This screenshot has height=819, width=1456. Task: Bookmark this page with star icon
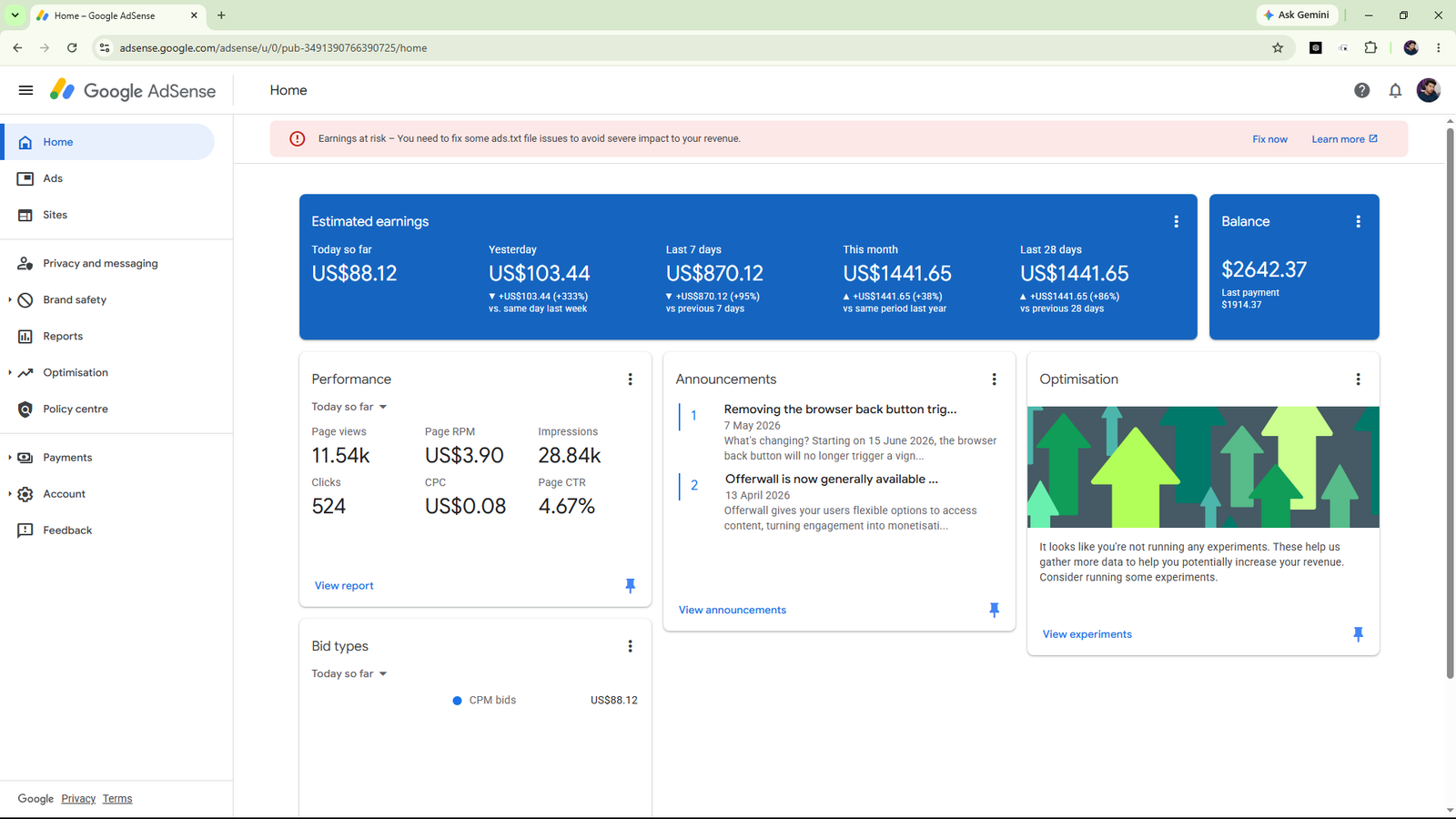(1278, 48)
